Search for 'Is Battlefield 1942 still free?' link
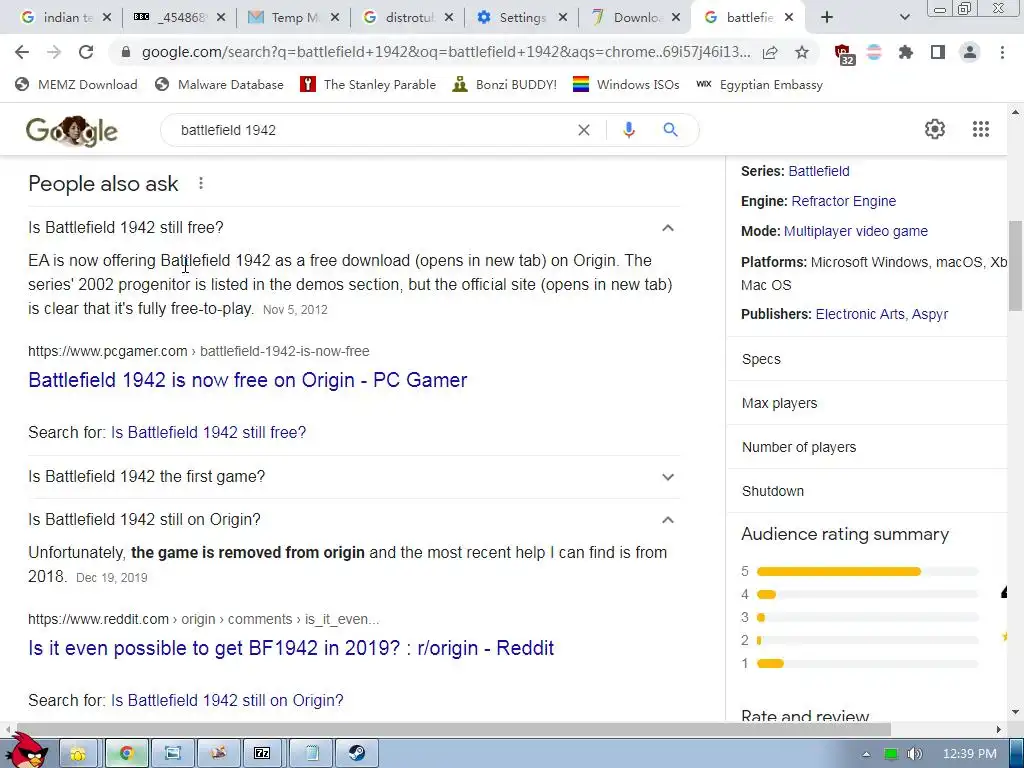 click(x=208, y=432)
